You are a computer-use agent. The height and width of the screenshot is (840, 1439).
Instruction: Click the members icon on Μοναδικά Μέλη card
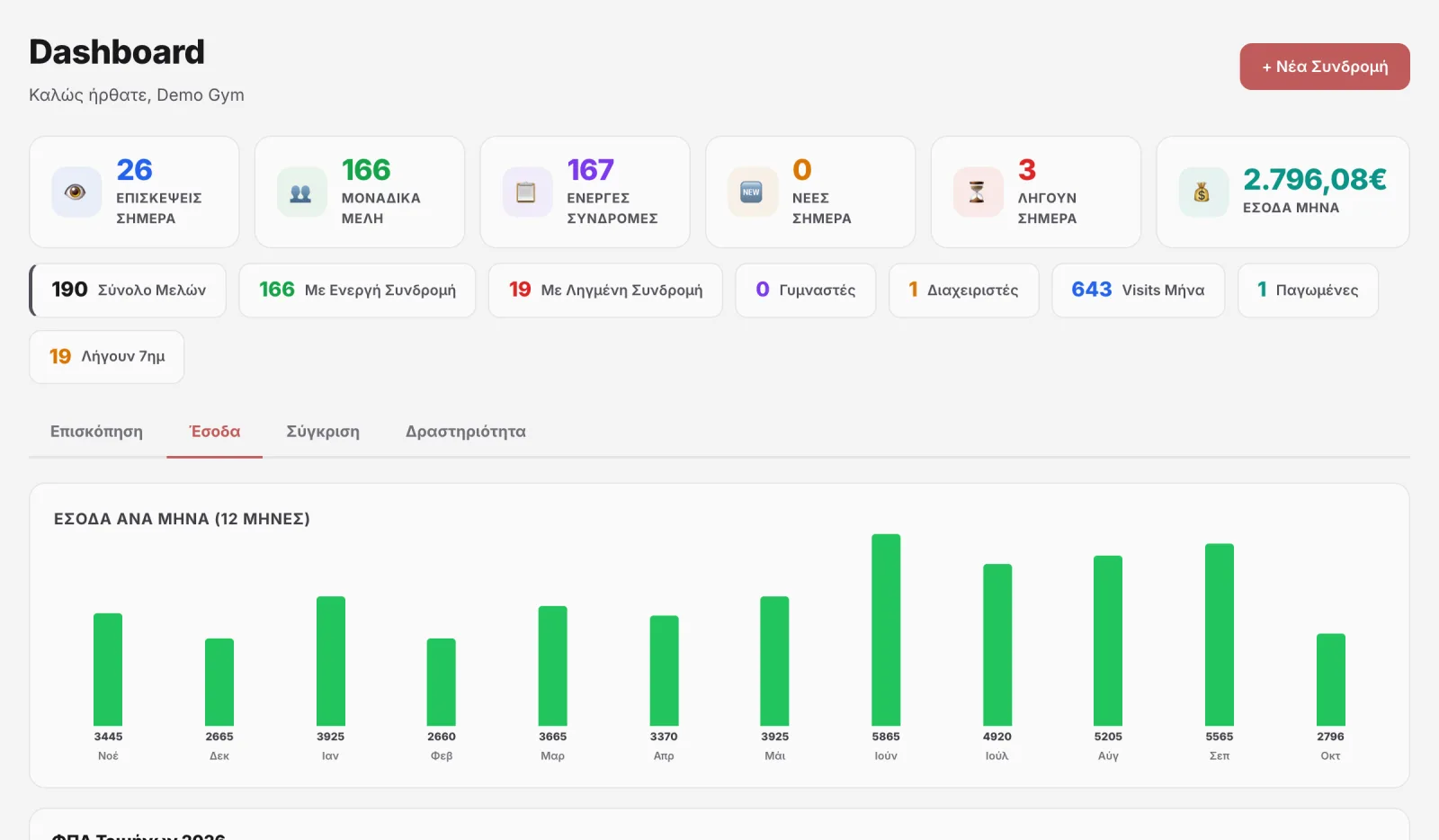[301, 192]
